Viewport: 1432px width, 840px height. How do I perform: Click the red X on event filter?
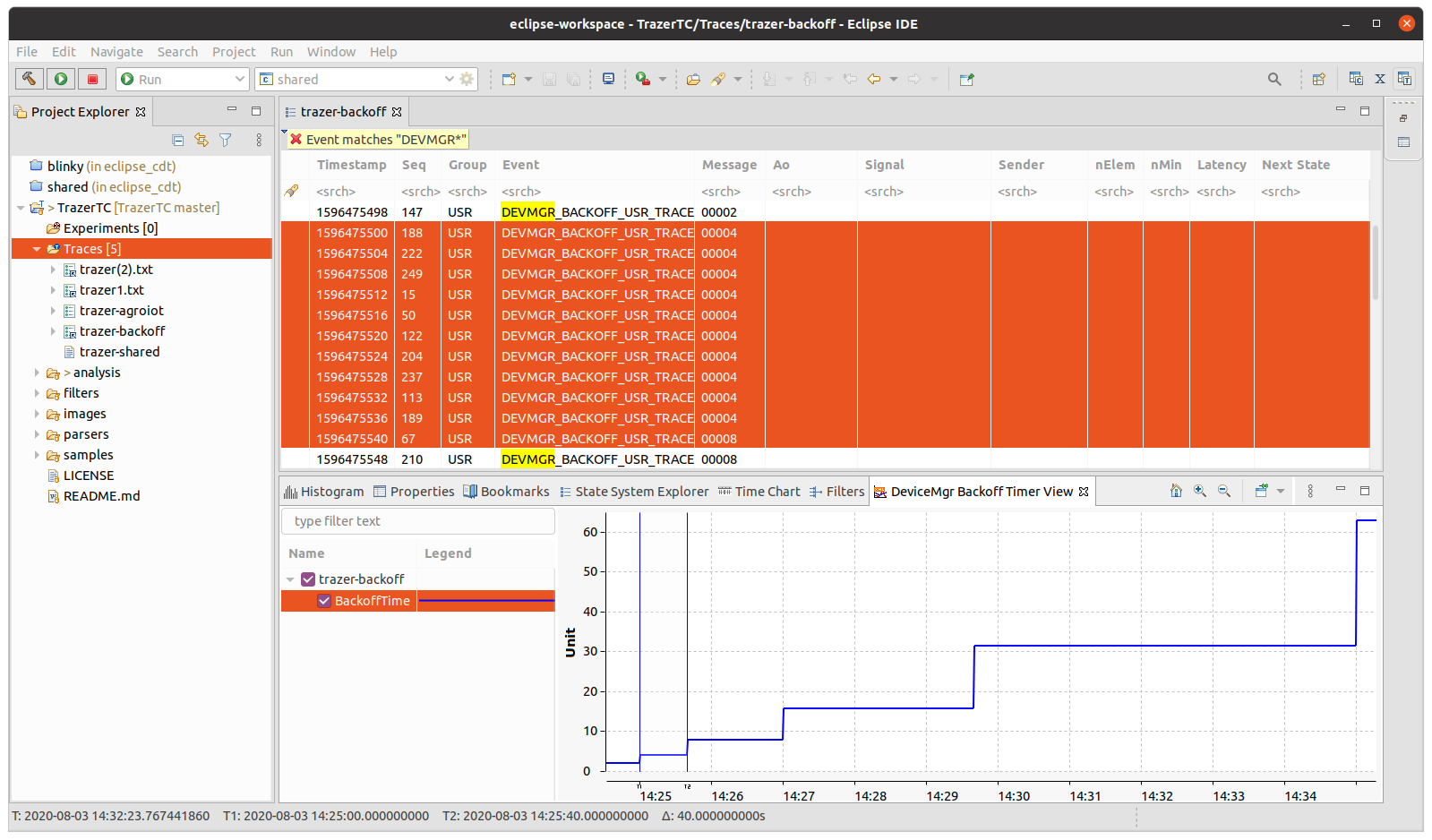click(x=296, y=139)
